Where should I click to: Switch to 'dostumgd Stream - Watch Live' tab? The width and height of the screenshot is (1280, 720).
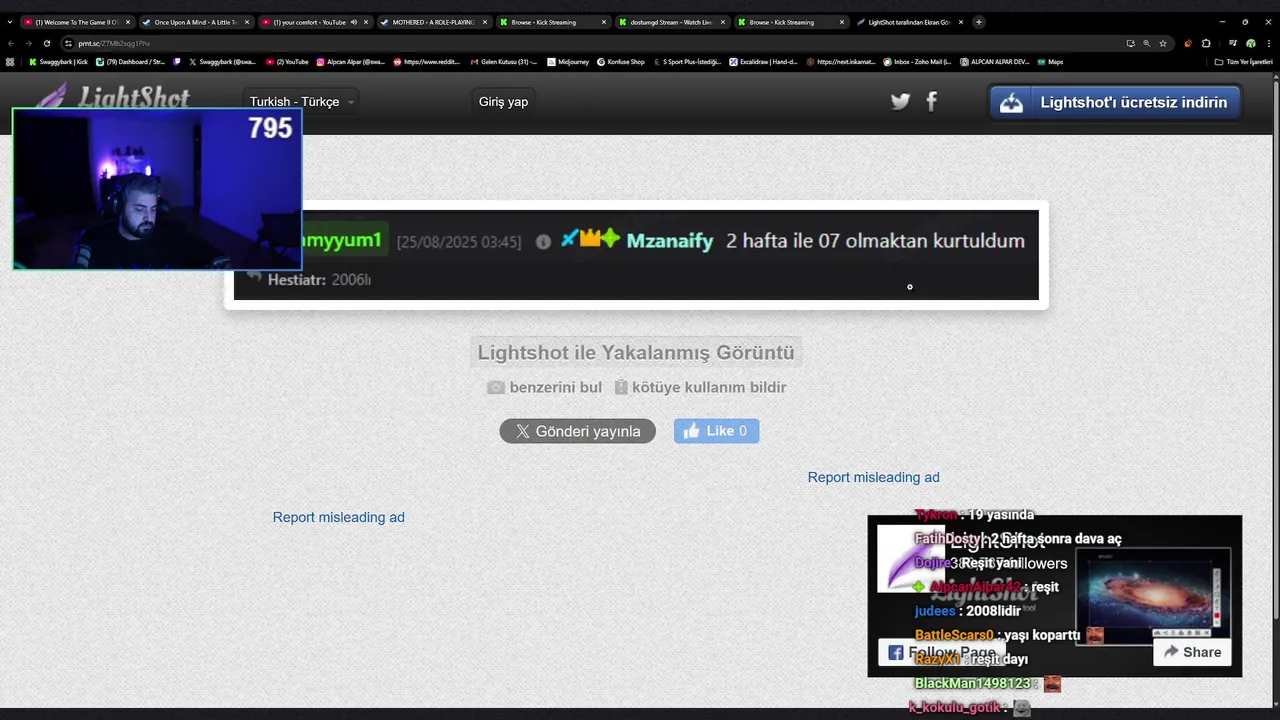coord(672,22)
